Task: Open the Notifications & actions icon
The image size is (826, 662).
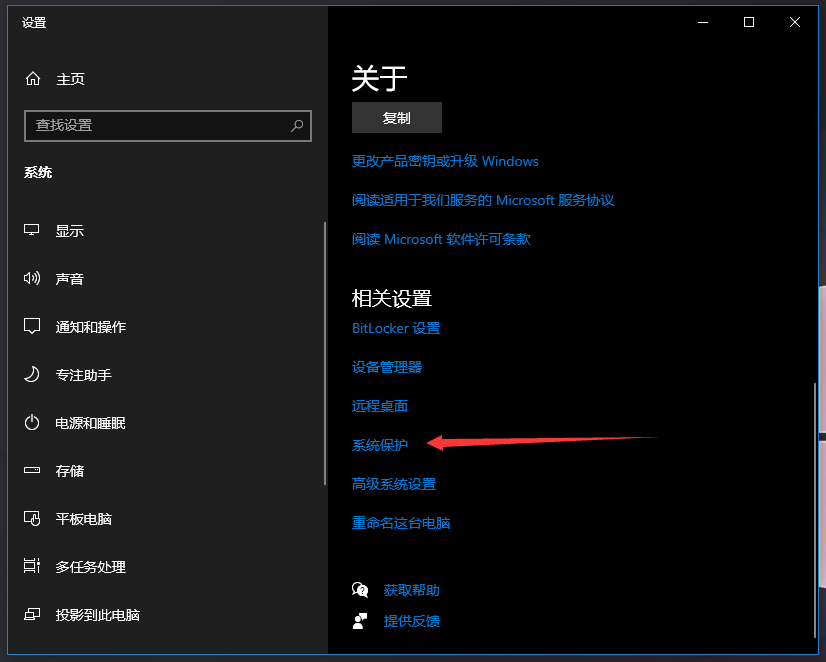Action: tap(32, 327)
